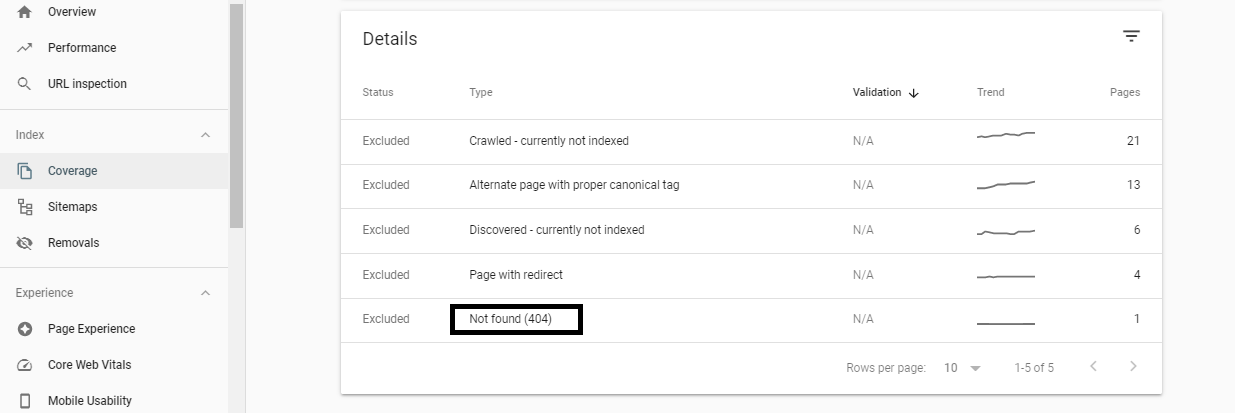Click the Mobile Usability phone icon
The width and height of the screenshot is (1235, 413).
coord(25,401)
